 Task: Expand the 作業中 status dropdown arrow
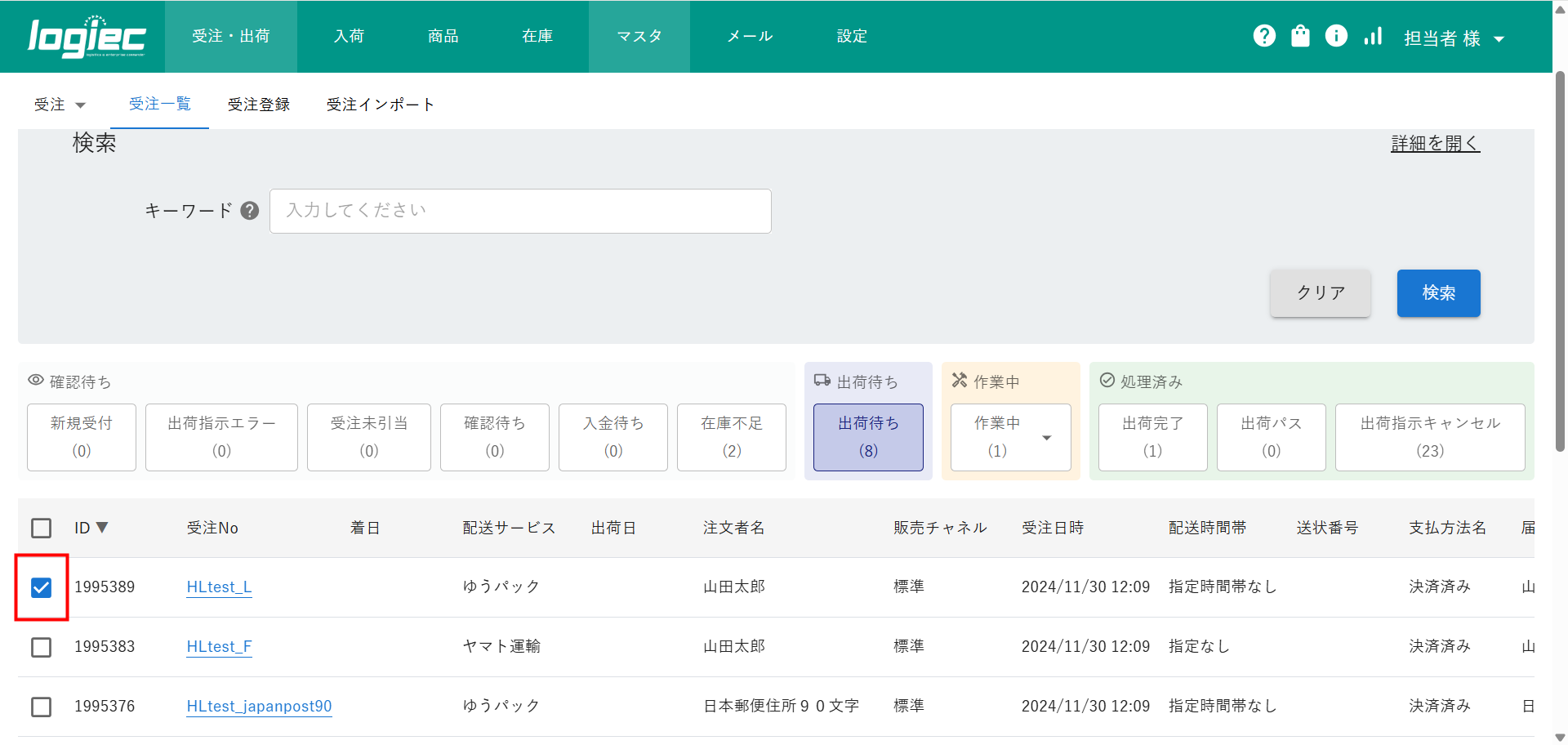(x=1046, y=438)
